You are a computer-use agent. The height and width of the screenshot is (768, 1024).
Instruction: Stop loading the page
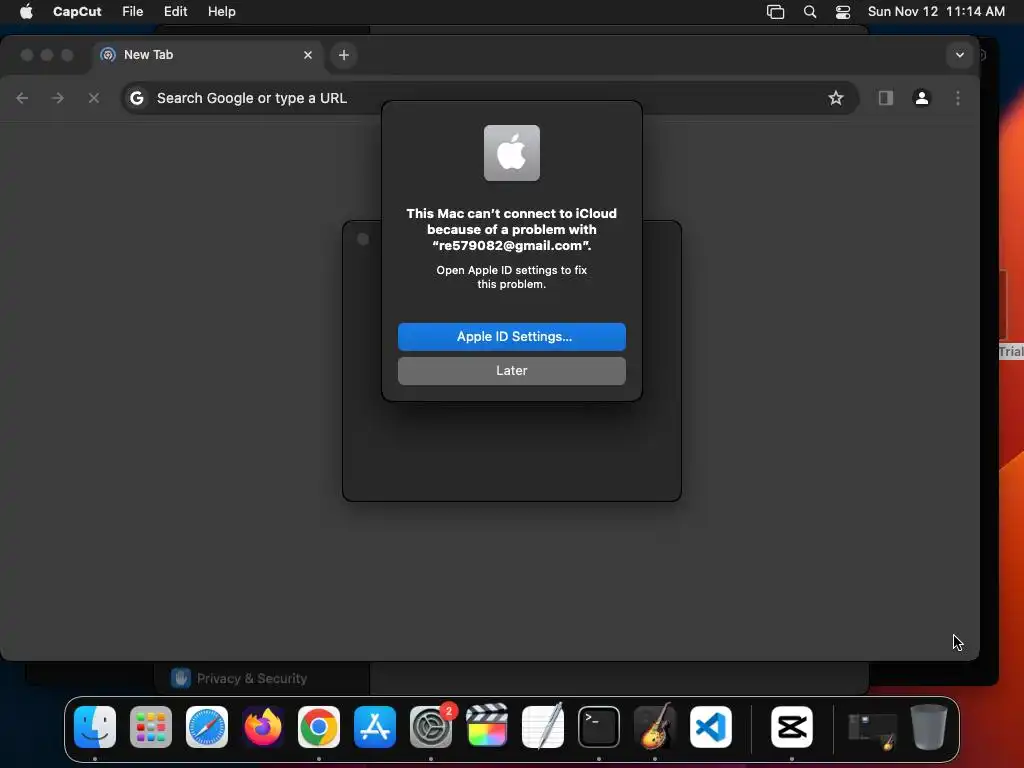point(93,98)
